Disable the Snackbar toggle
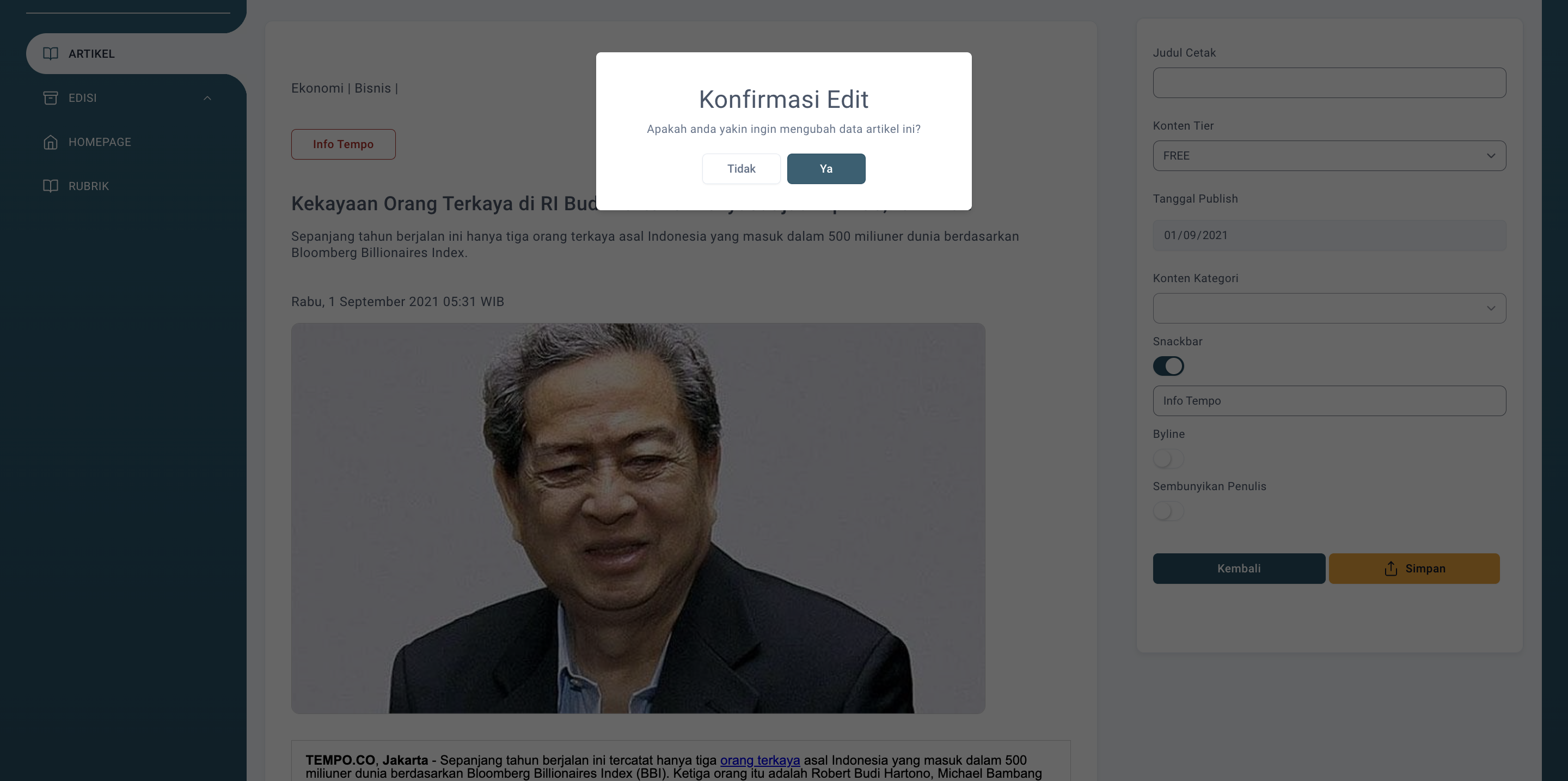 (1168, 366)
